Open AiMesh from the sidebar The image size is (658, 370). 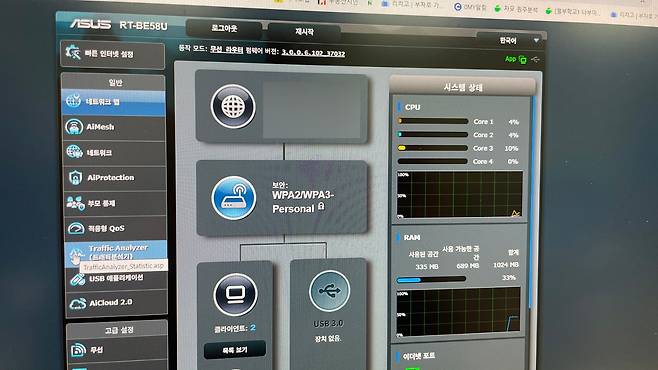[x=114, y=127]
